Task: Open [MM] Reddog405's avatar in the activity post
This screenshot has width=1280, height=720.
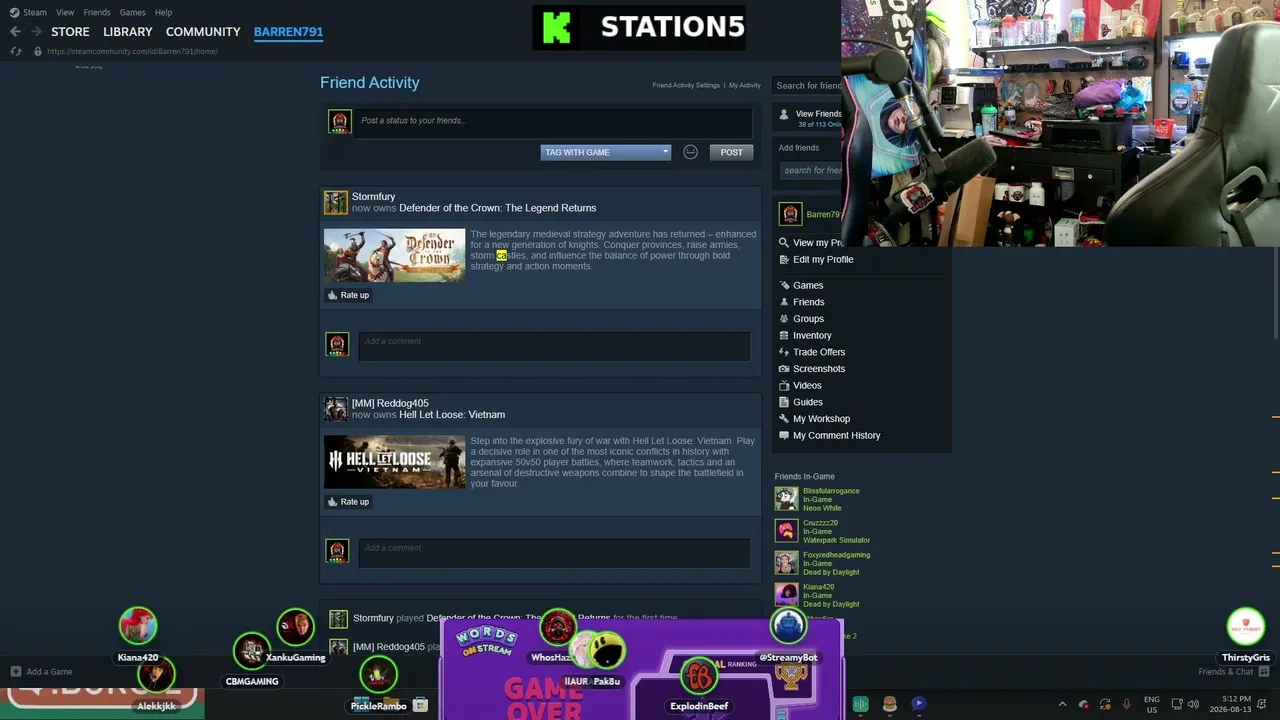Action: 336,409
